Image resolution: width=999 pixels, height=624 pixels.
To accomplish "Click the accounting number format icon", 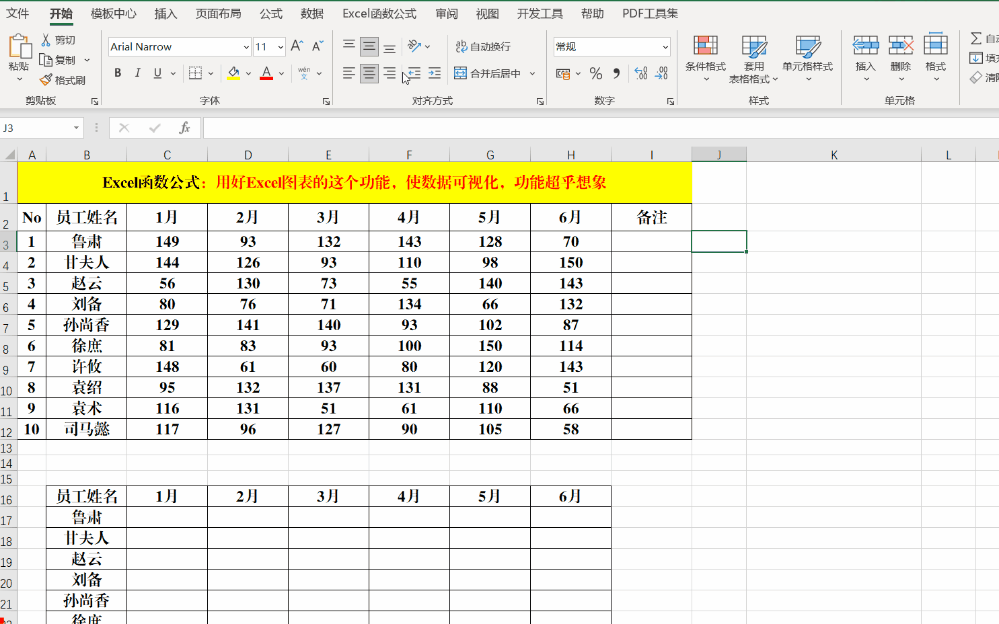I will (x=563, y=73).
